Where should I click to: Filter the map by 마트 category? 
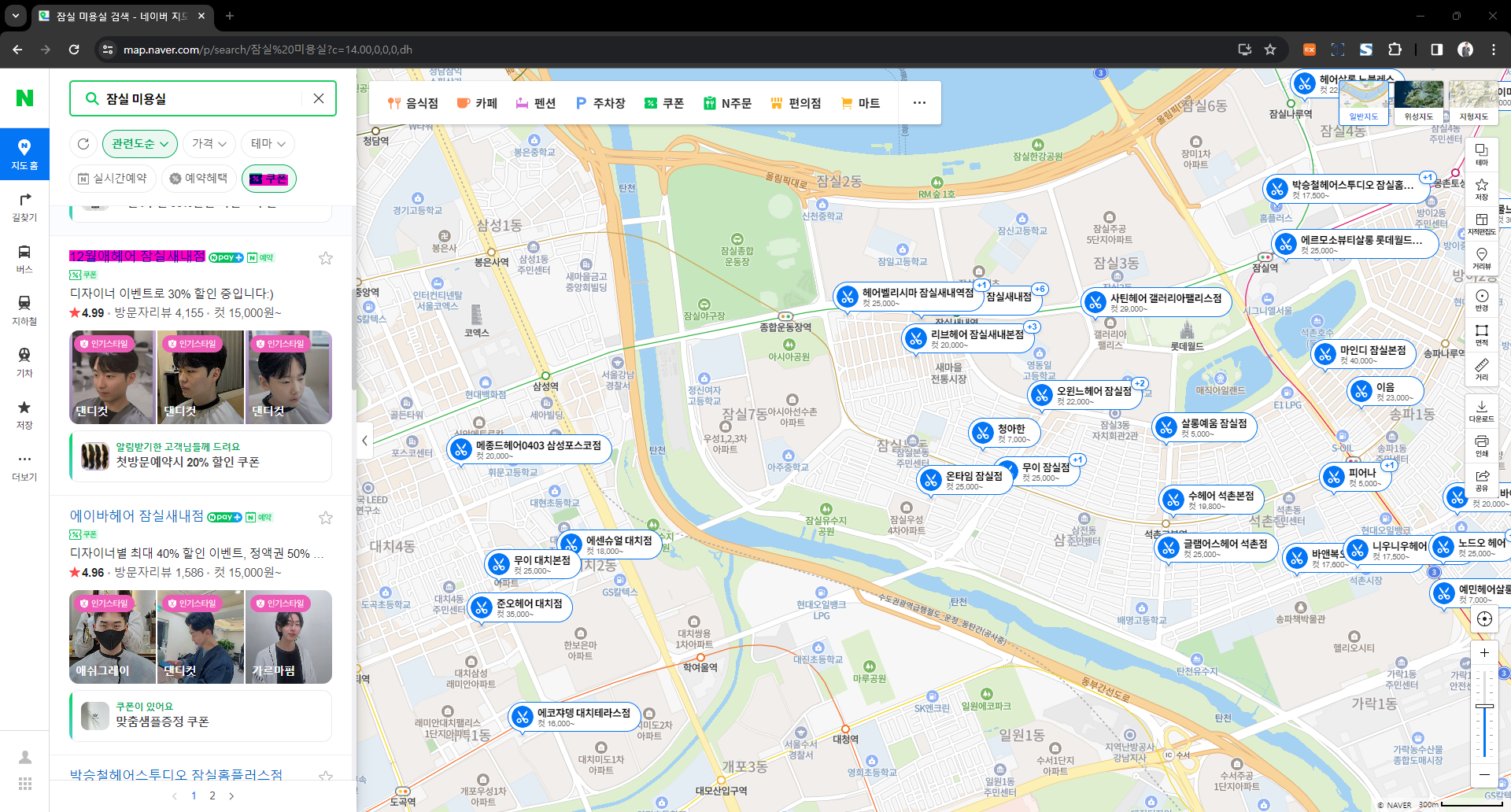[x=860, y=103]
